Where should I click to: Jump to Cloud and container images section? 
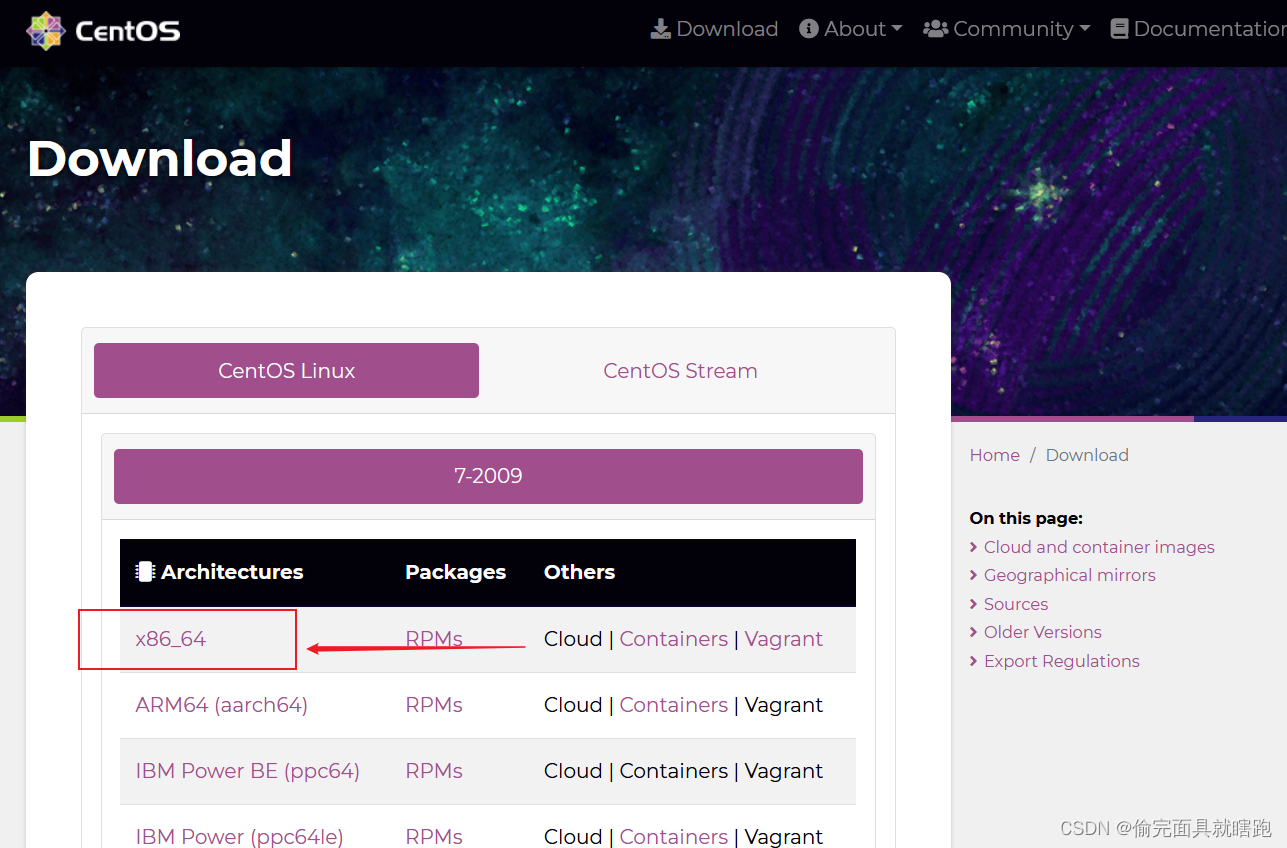pyautogui.click(x=1099, y=547)
